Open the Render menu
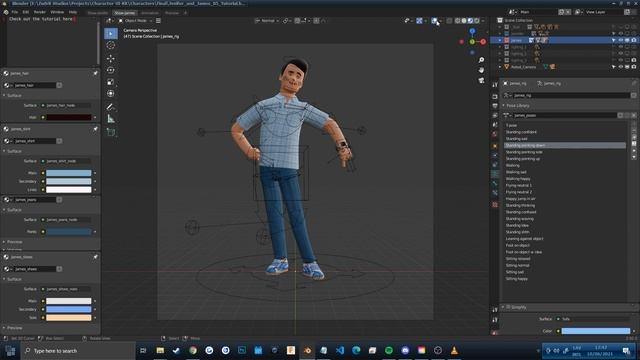Viewport: 640px width, 360px height. coord(40,12)
